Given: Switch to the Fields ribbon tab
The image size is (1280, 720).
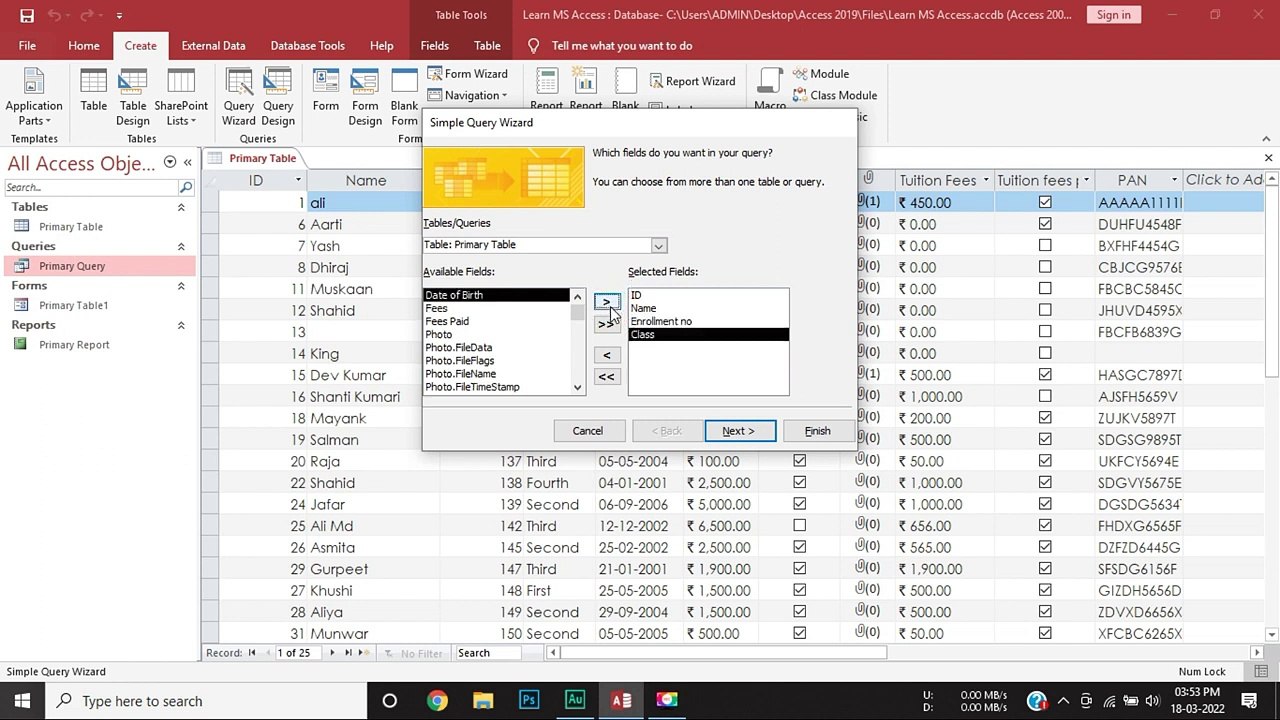Looking at the screenshot, I should 434,46.
